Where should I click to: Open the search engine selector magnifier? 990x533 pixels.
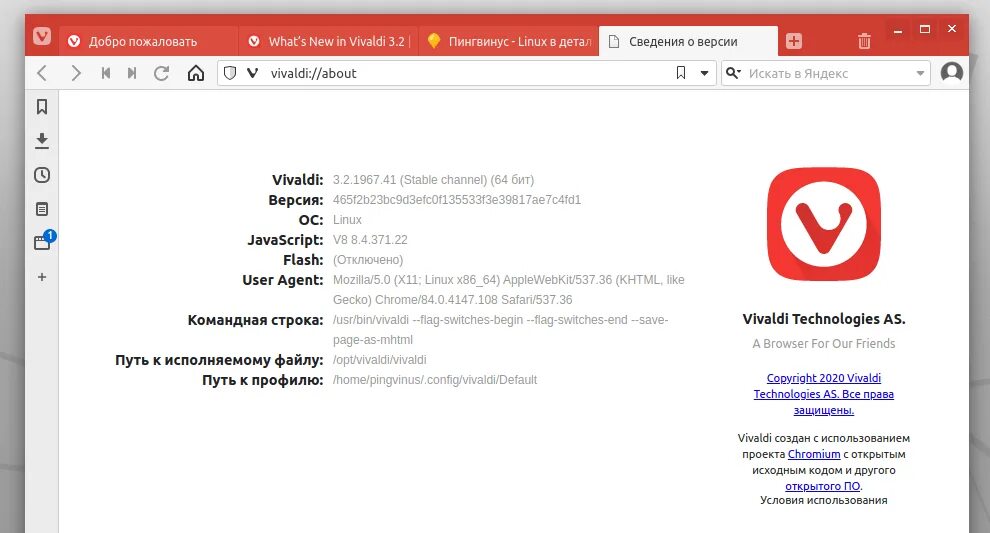733,73
